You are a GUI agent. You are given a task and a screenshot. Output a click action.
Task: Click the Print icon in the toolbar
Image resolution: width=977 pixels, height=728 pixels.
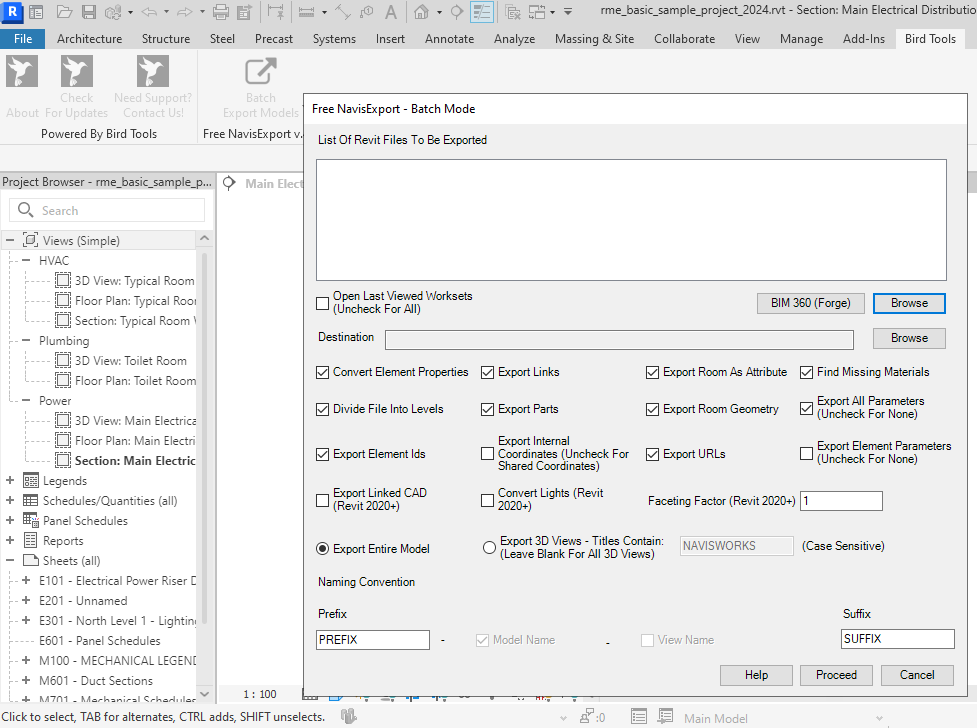click(x=221, y=13)
